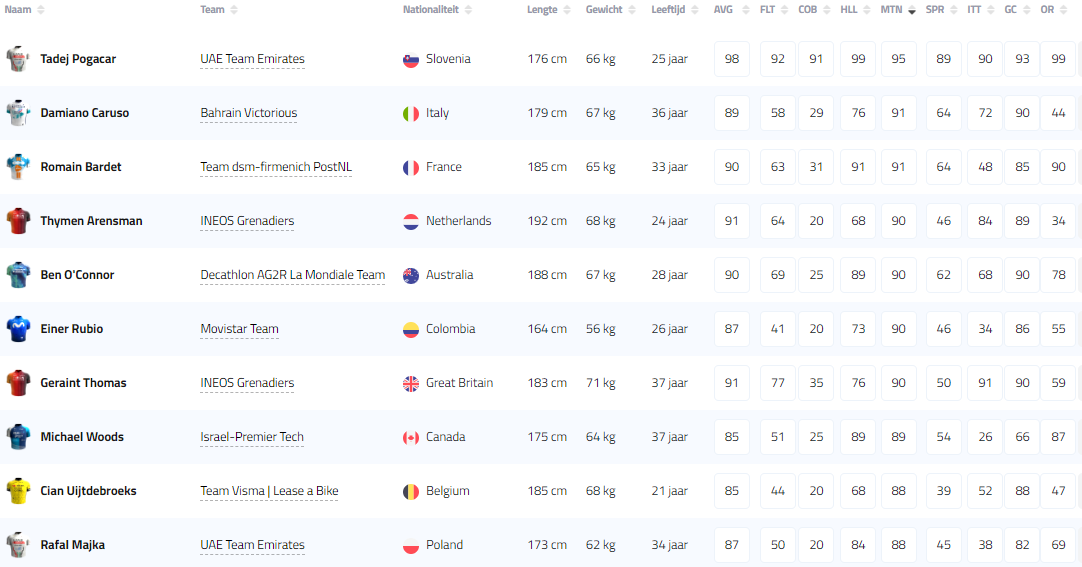The width and height of the screenshot is (1082, 567).
Task: Click the Slovenia flag icon
Action: coord(410,60)
